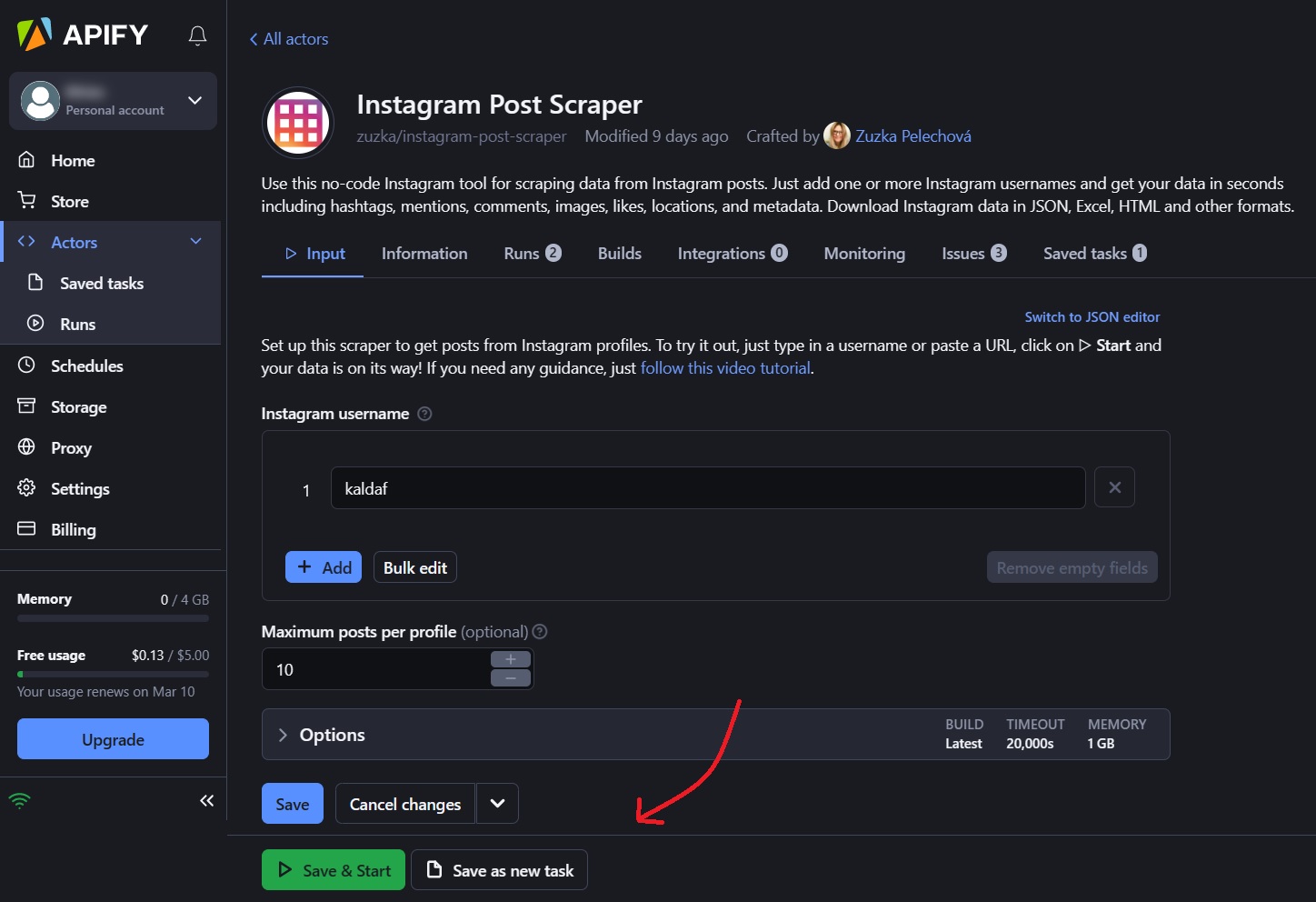The width and height of the screenshot is (1316, 902).
Task: Open the Instagram username help tooltip
Action: click(424, 414)
